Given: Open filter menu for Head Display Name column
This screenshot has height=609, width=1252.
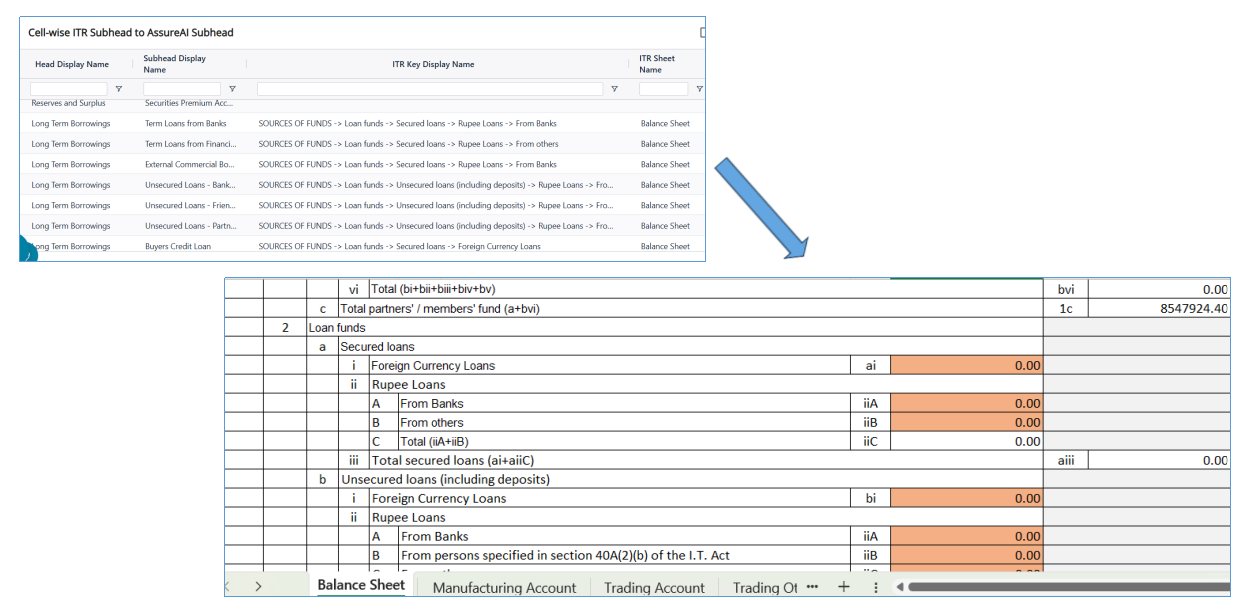Looking at the screenshot, I should coord(118,89).
